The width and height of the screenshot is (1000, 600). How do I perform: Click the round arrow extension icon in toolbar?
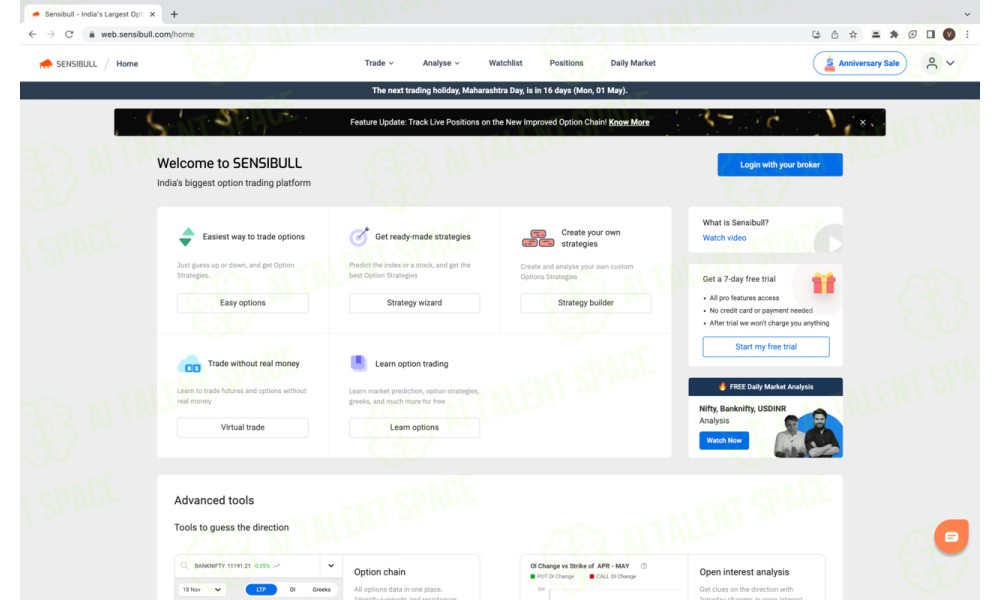913,34
